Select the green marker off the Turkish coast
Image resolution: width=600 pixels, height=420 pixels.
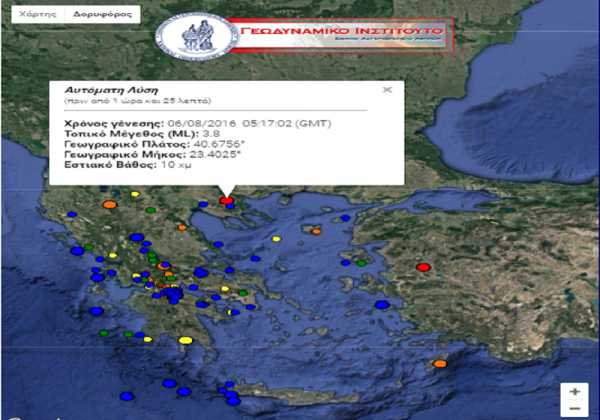click(361, 262)
